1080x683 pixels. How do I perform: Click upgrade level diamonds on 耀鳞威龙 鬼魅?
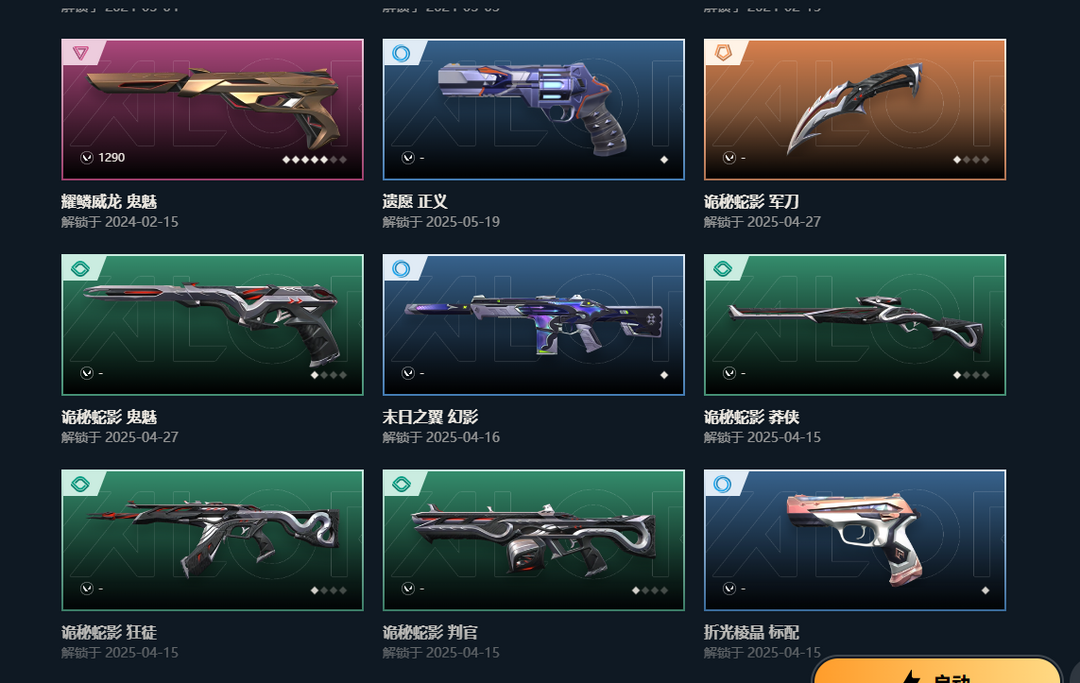pyautogui.click(x=314, y=160)
